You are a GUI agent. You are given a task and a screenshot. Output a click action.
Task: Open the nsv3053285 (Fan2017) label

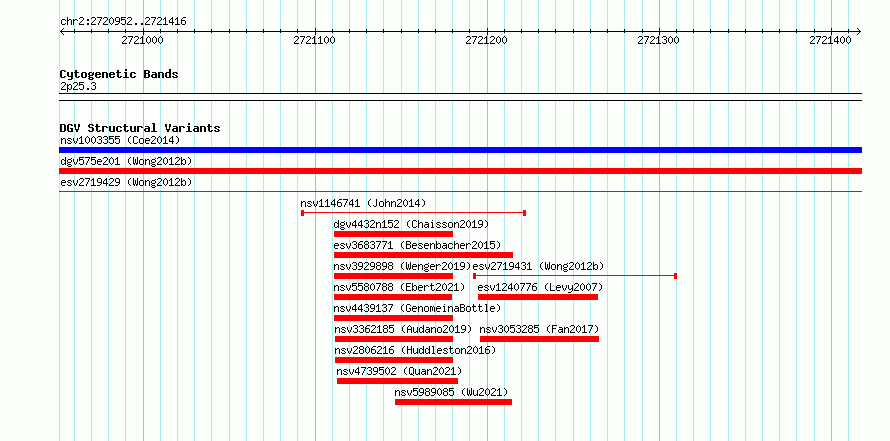(x=540, y=329)
